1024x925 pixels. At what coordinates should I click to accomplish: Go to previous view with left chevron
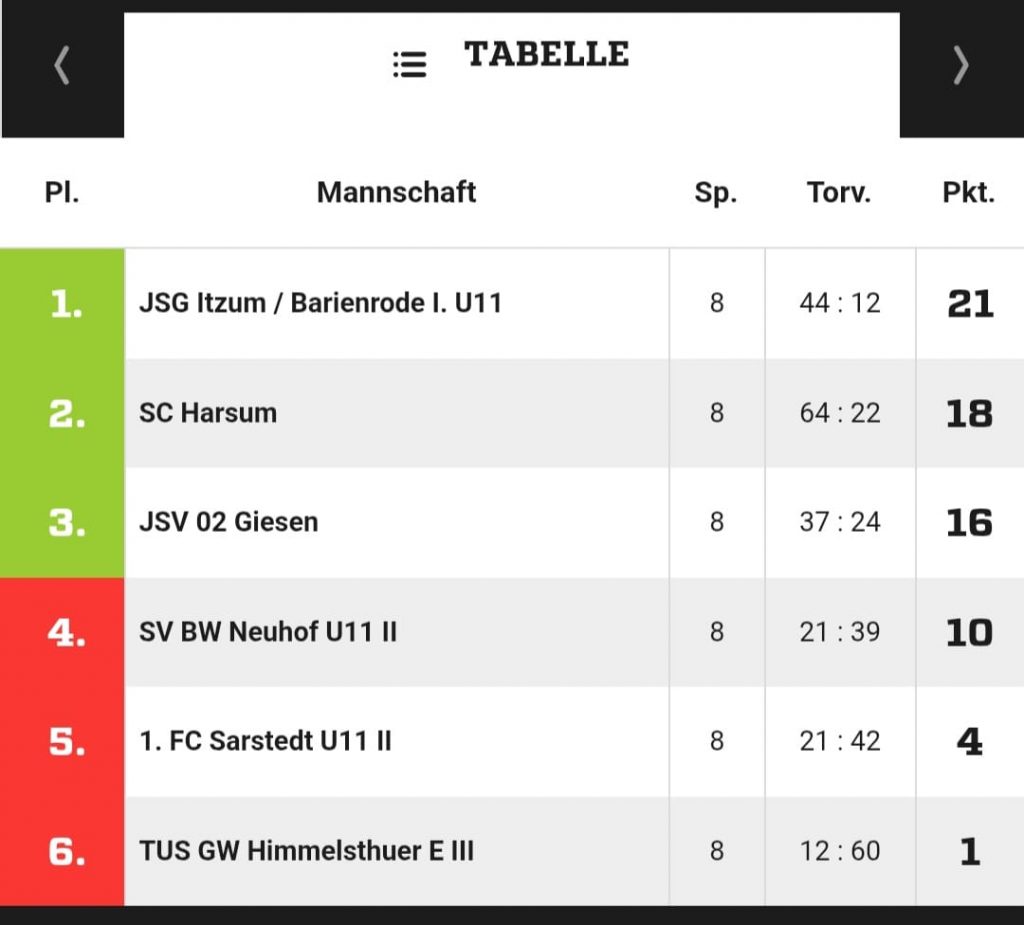point(62,66)
